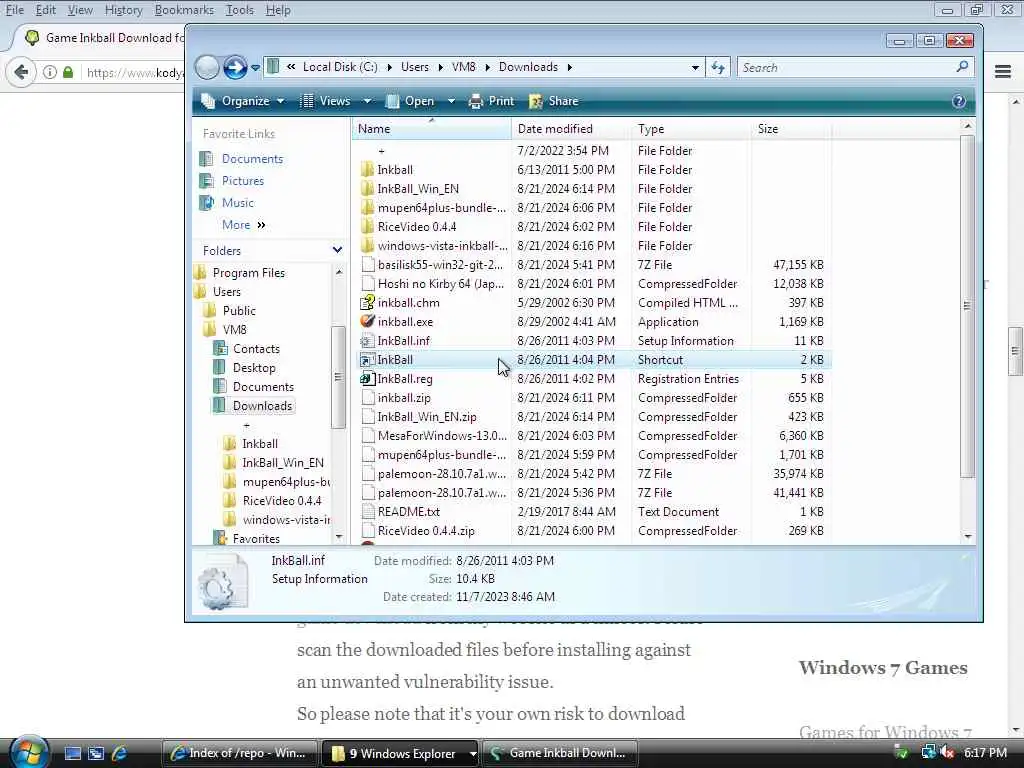Click the refresh button next to address bar
This screenshot has height=768, width=1024.
pos(718,67)
